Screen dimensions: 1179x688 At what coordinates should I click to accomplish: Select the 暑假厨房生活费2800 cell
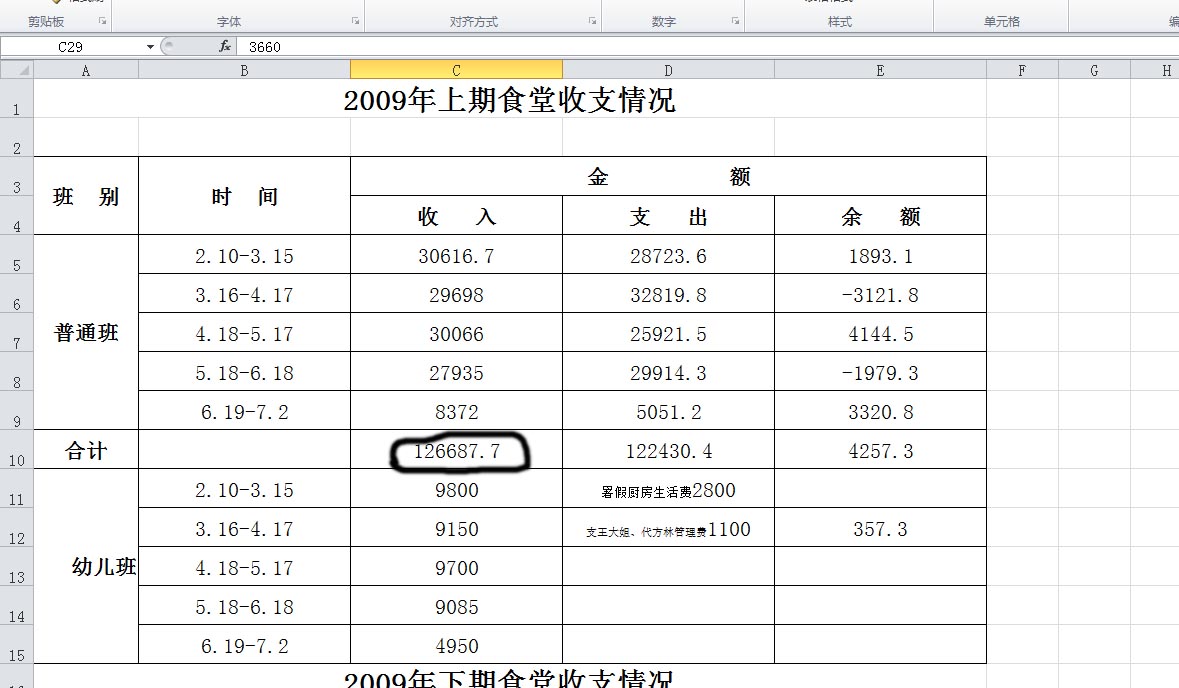[668, 490]
